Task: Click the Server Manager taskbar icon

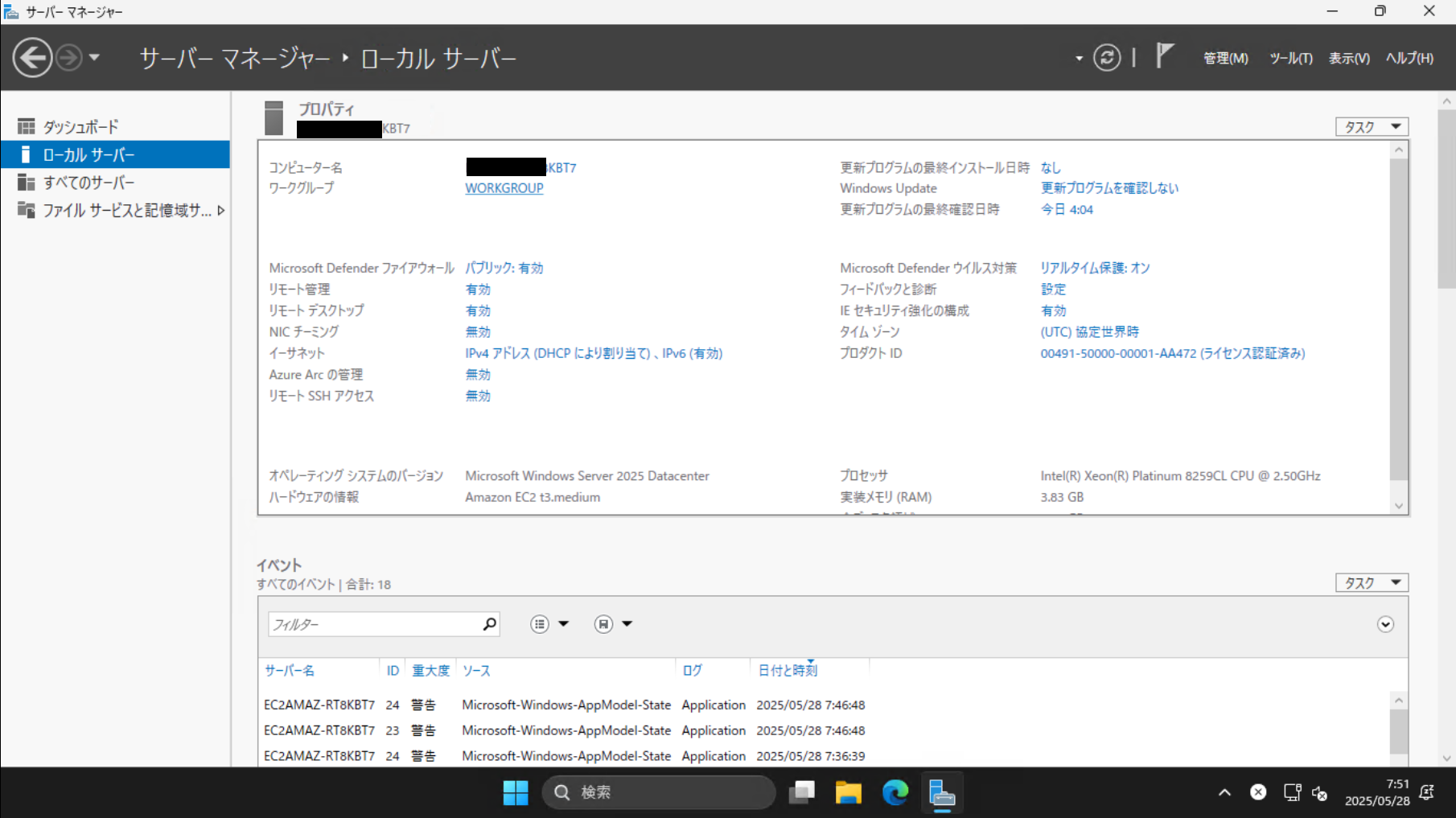Action: 942,793
